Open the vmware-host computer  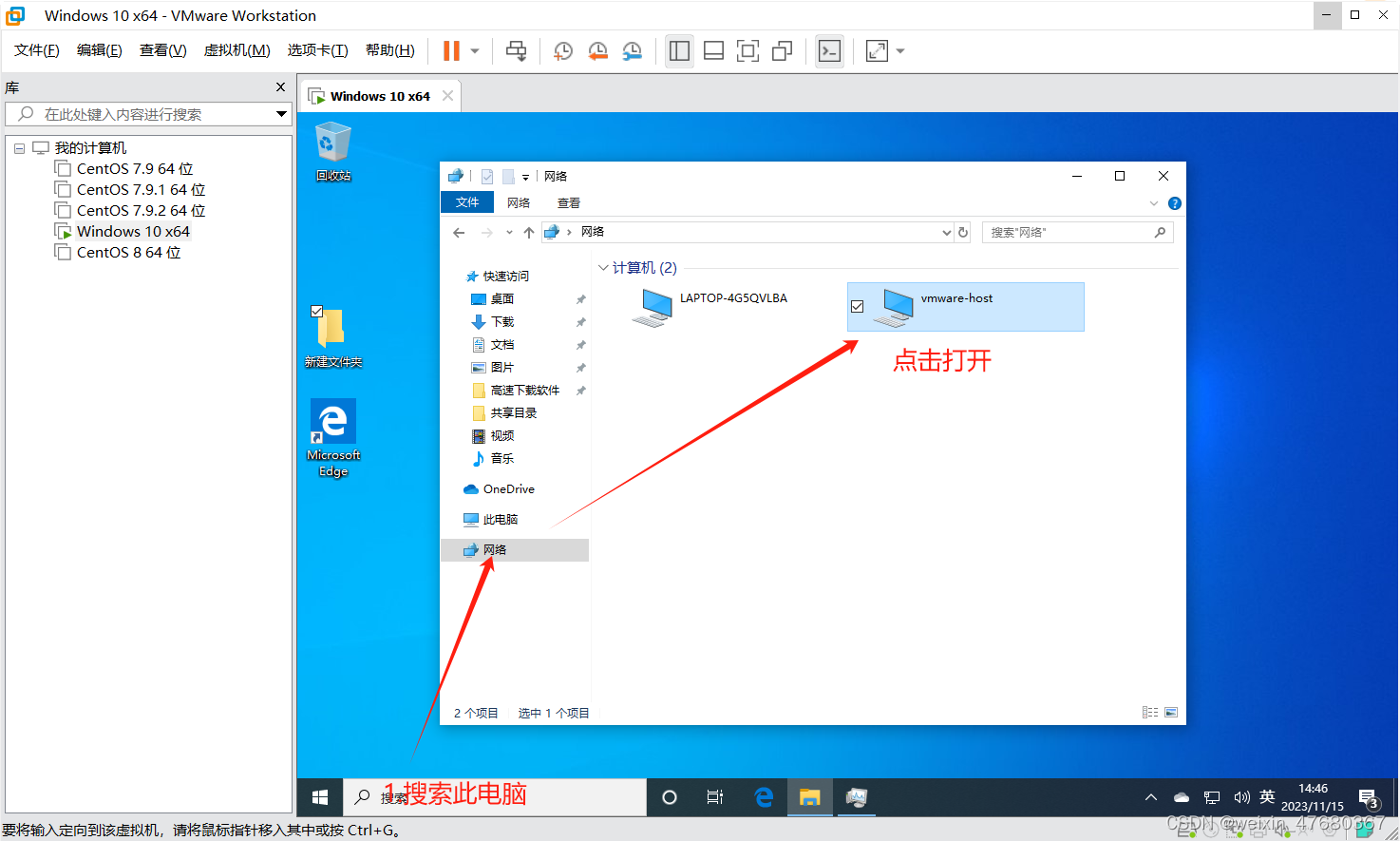pyautogui.click(x=966, y=307)
